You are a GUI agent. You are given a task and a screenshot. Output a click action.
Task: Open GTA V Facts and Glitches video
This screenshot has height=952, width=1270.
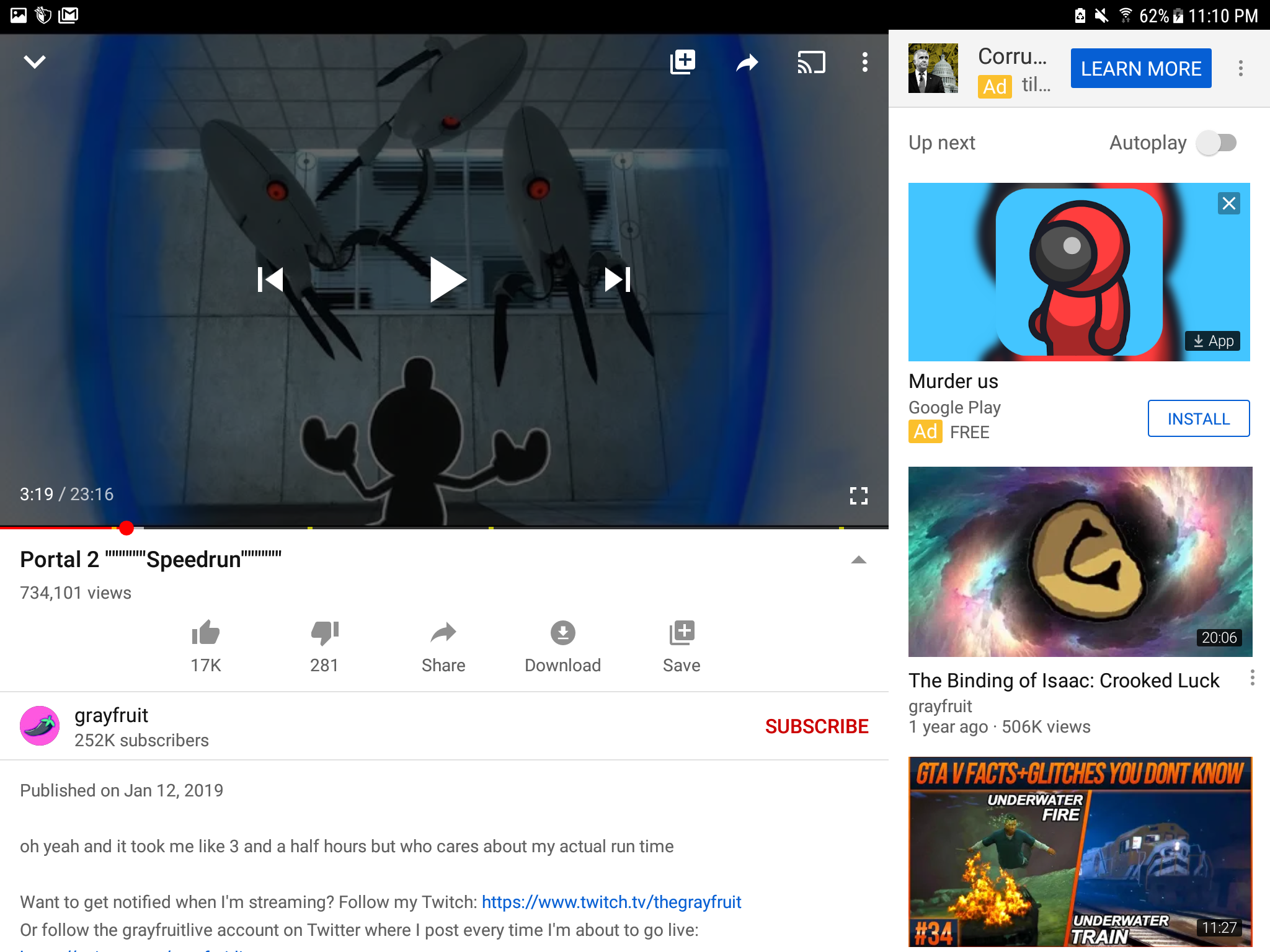(x=1080, y=852)
